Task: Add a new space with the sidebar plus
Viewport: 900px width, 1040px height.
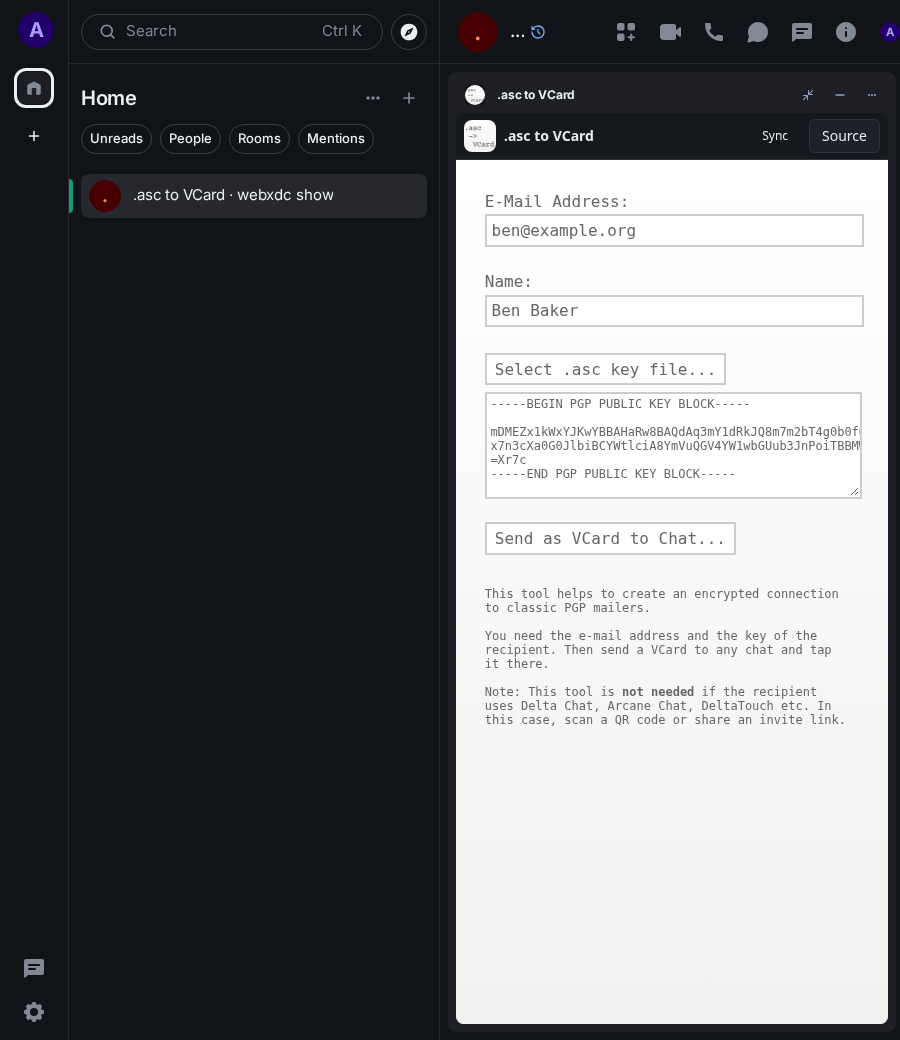Action: 34,136
